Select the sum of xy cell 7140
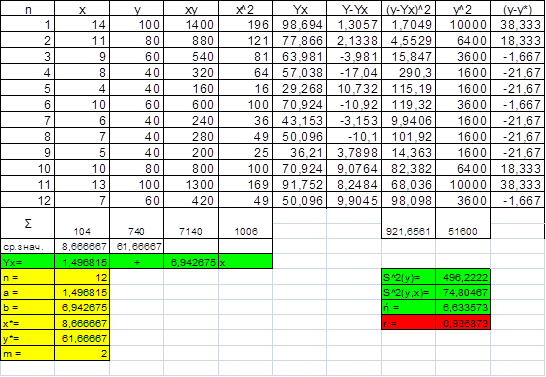546x377 pixels. pyautogui.click(x=191, y=223)
